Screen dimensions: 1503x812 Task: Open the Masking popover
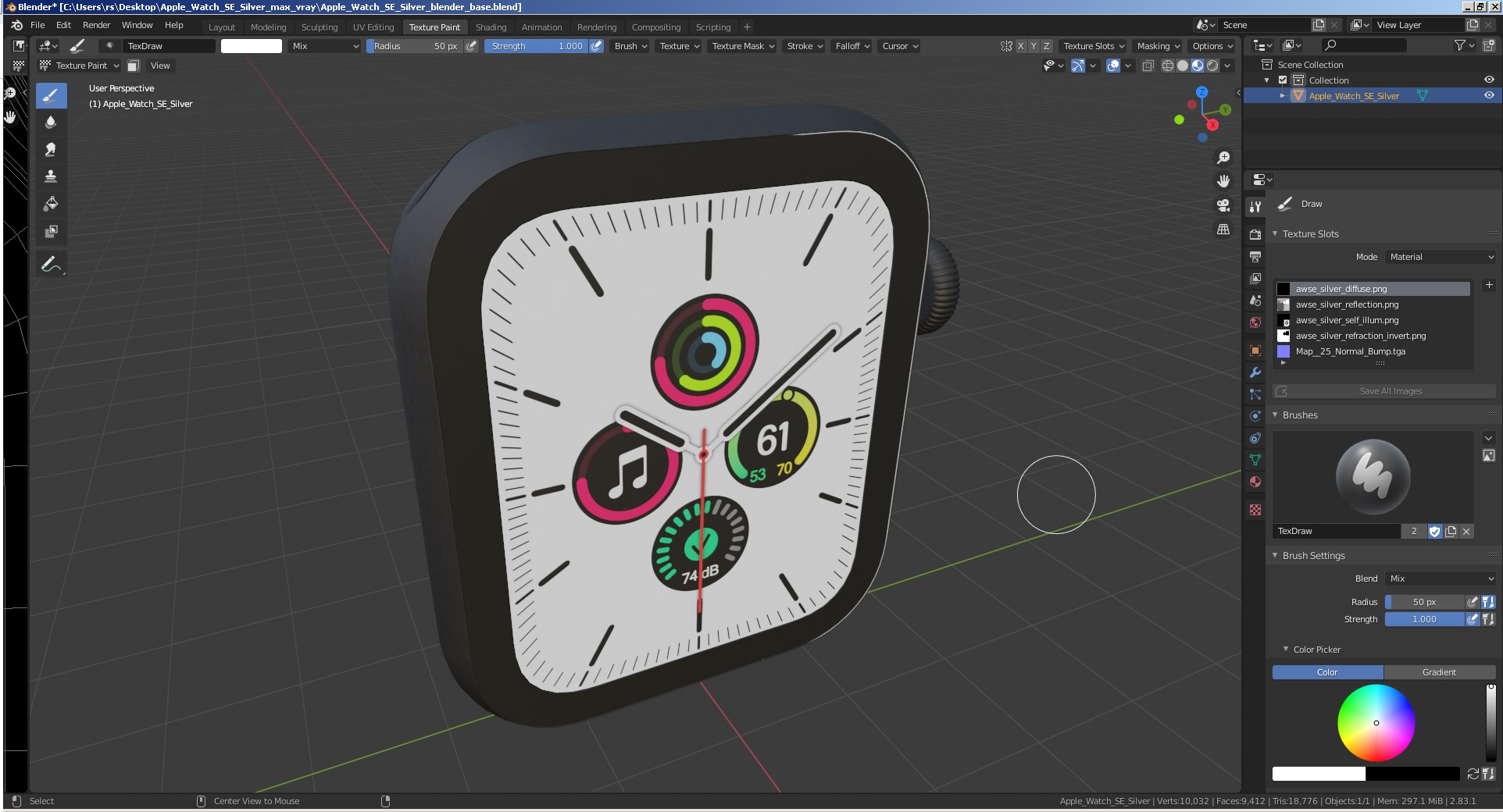(1158, 46)
